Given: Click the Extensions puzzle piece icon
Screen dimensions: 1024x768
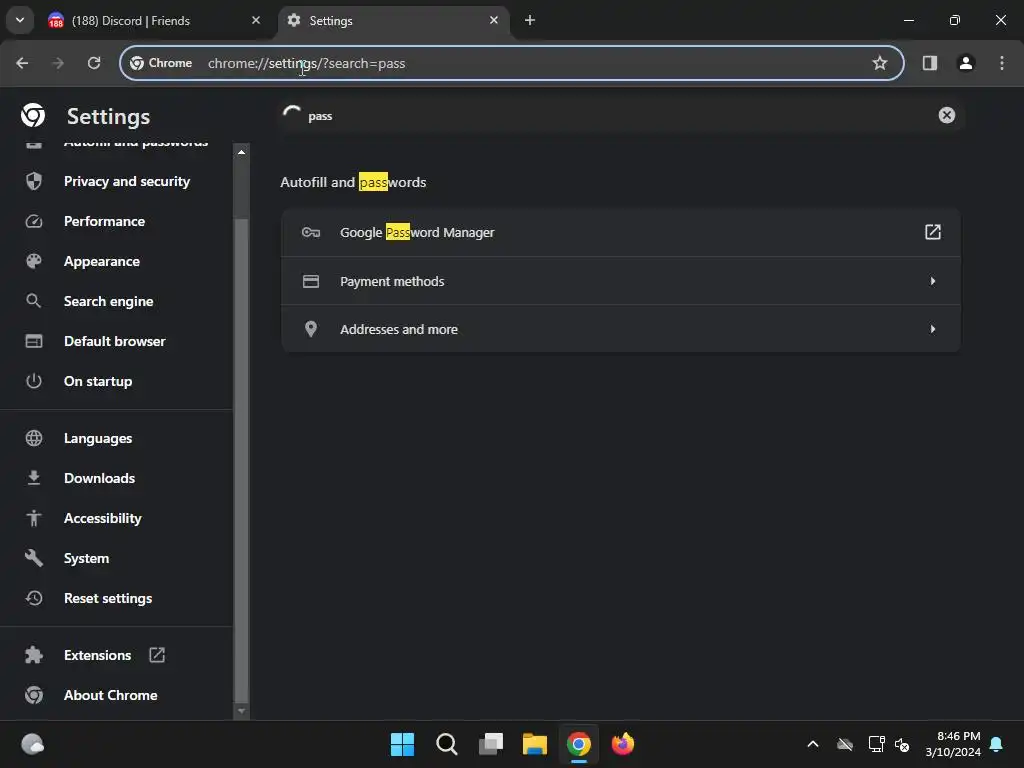Looking at the screenshot, I should (x=34, y=655).
